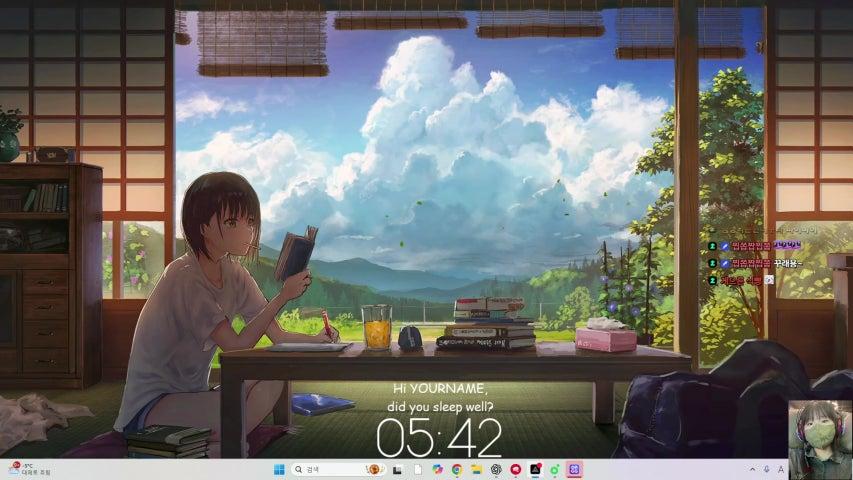Click the Hi YOURNAME greeting text

(441, 389)
